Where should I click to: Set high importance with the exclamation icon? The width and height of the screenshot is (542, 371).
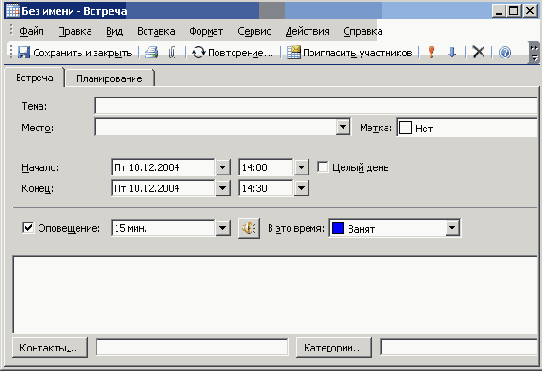click(431, 52)
